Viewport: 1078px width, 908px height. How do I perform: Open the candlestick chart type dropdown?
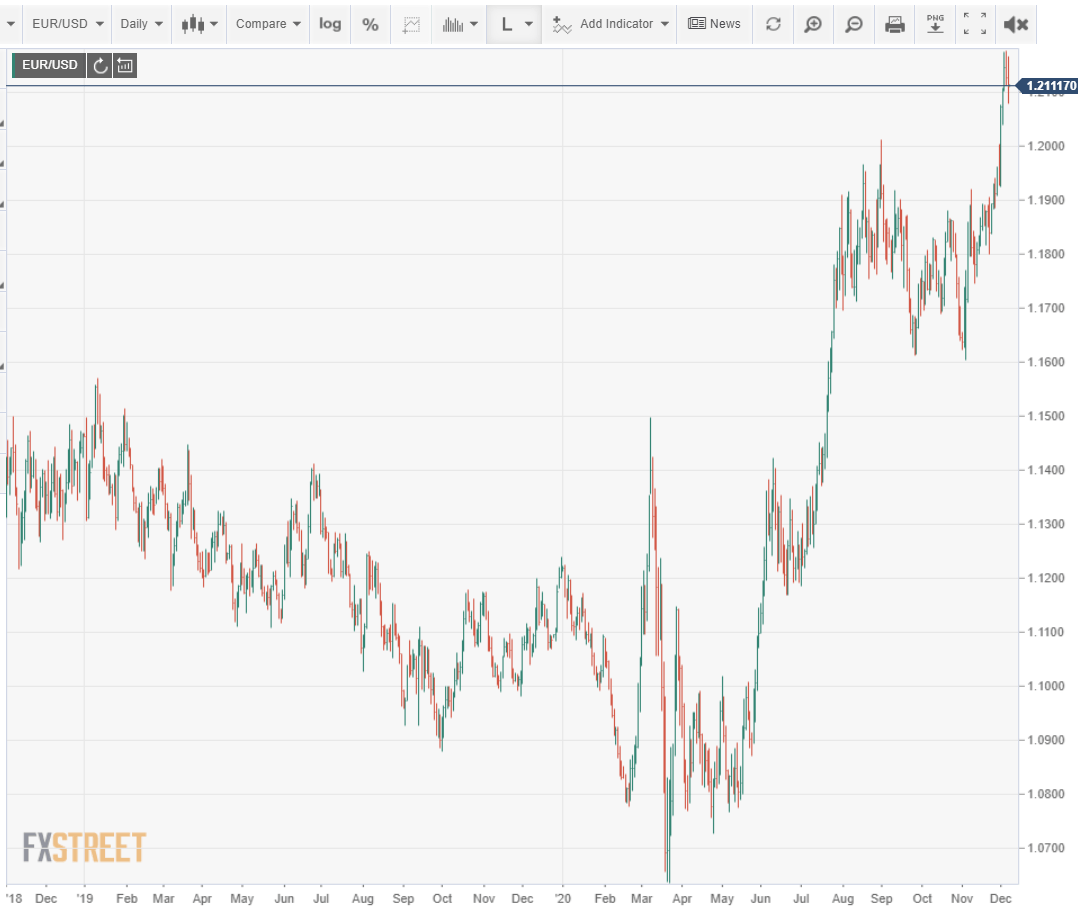(x=199, y=24)
